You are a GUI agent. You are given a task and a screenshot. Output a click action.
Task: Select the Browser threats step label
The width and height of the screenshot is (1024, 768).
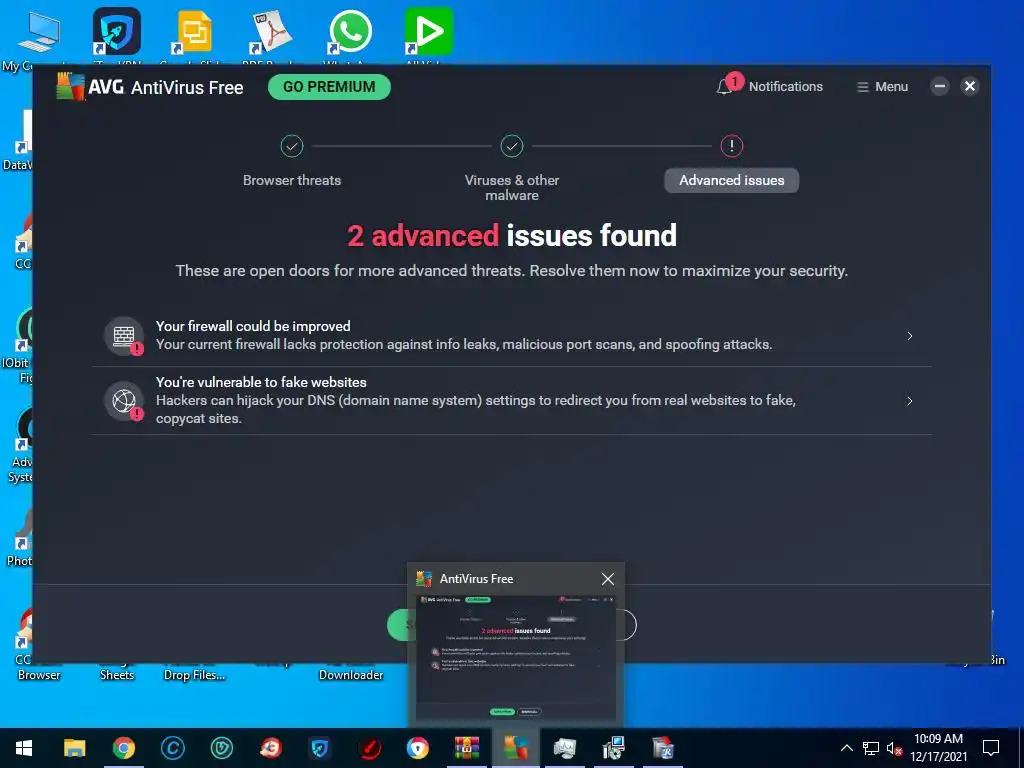[292, 180]
